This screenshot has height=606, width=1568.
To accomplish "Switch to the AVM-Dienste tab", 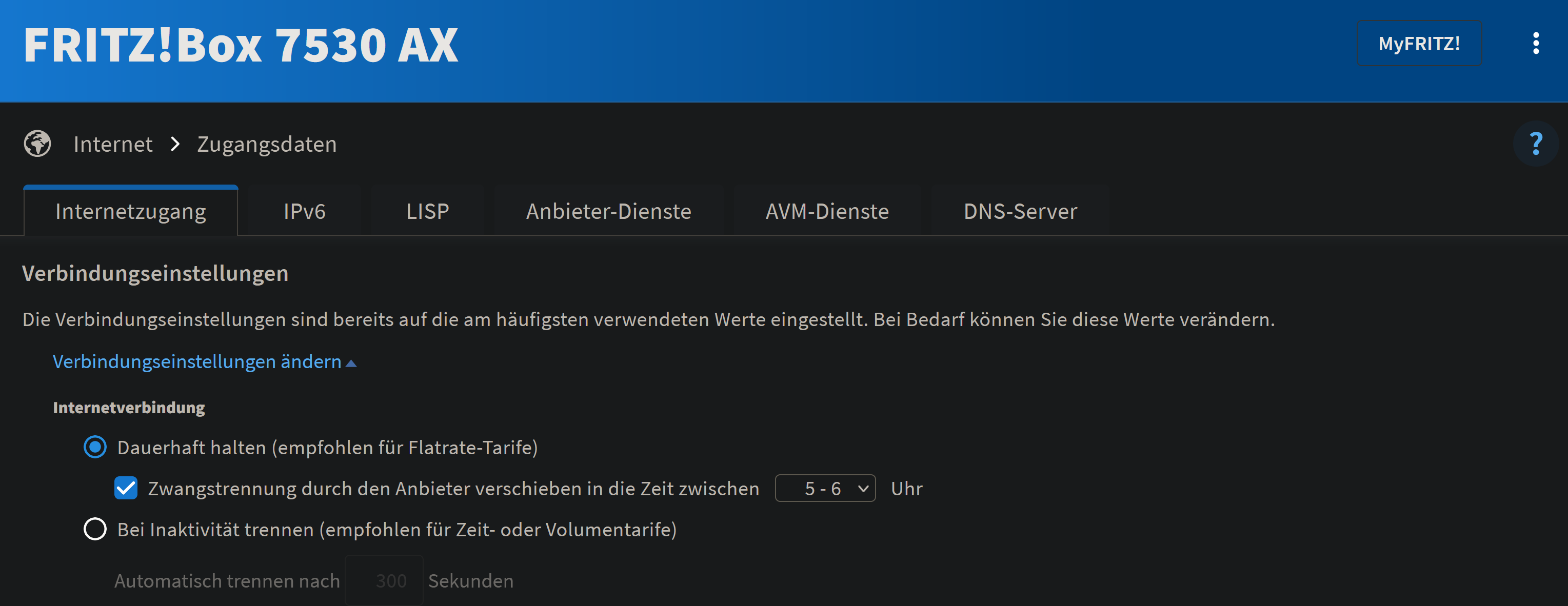I will point(827,211).
